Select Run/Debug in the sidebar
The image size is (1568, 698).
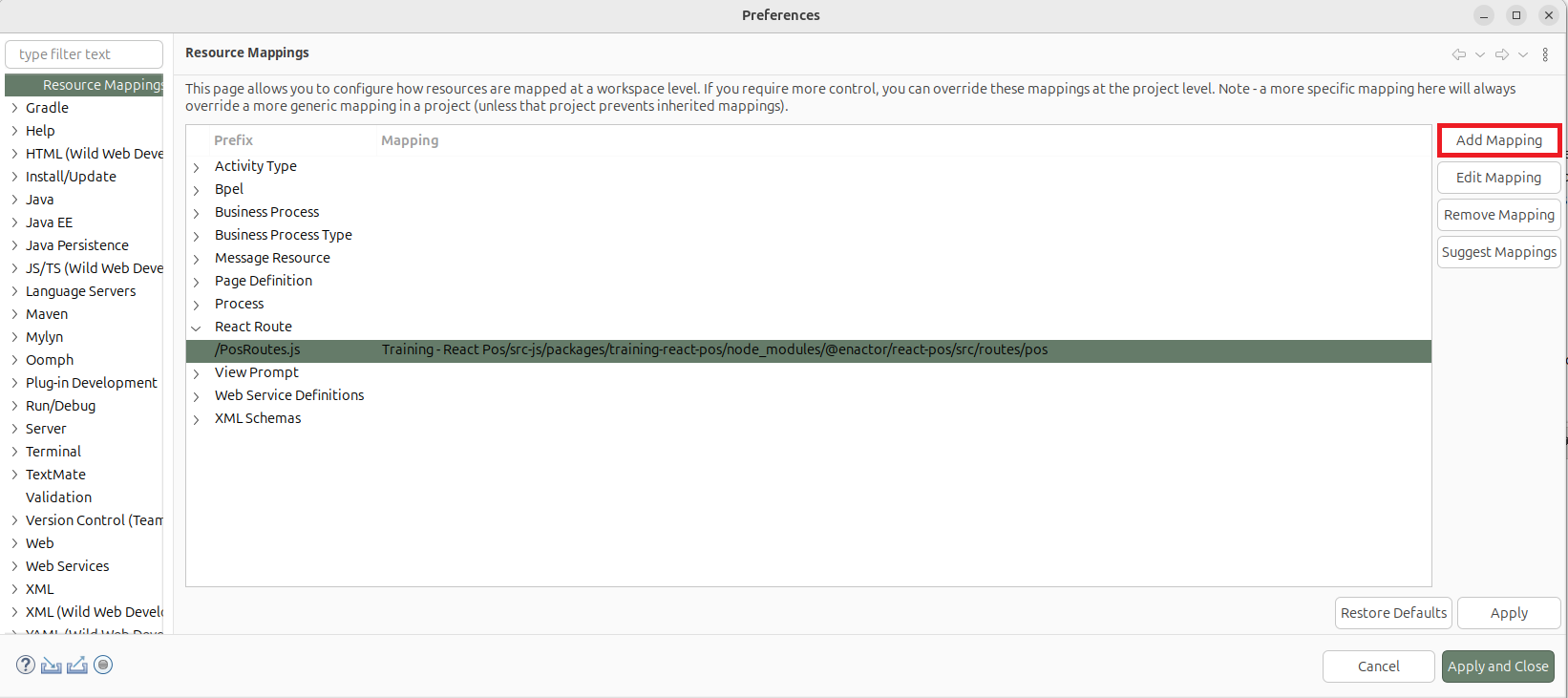[x=60, y=406]
